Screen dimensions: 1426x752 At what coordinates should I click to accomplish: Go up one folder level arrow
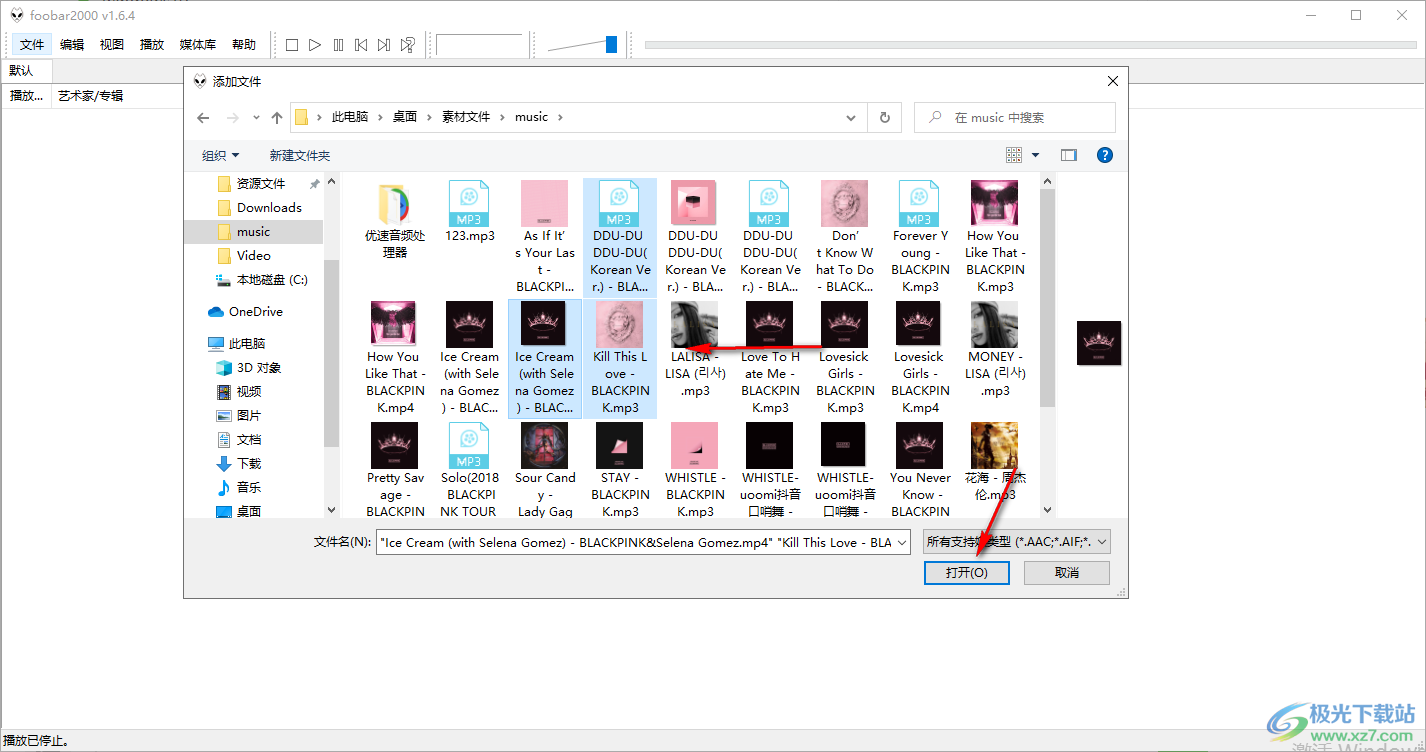coord(277,117)
